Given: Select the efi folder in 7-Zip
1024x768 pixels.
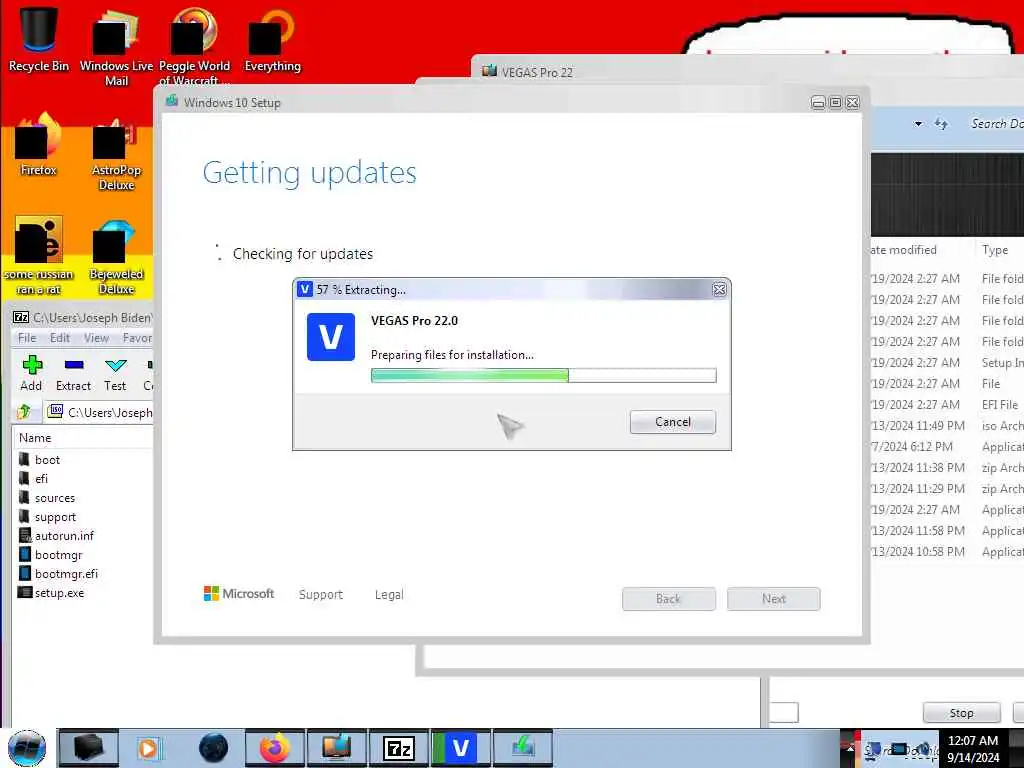Looking at the screenshot, I should pos(41,479).
